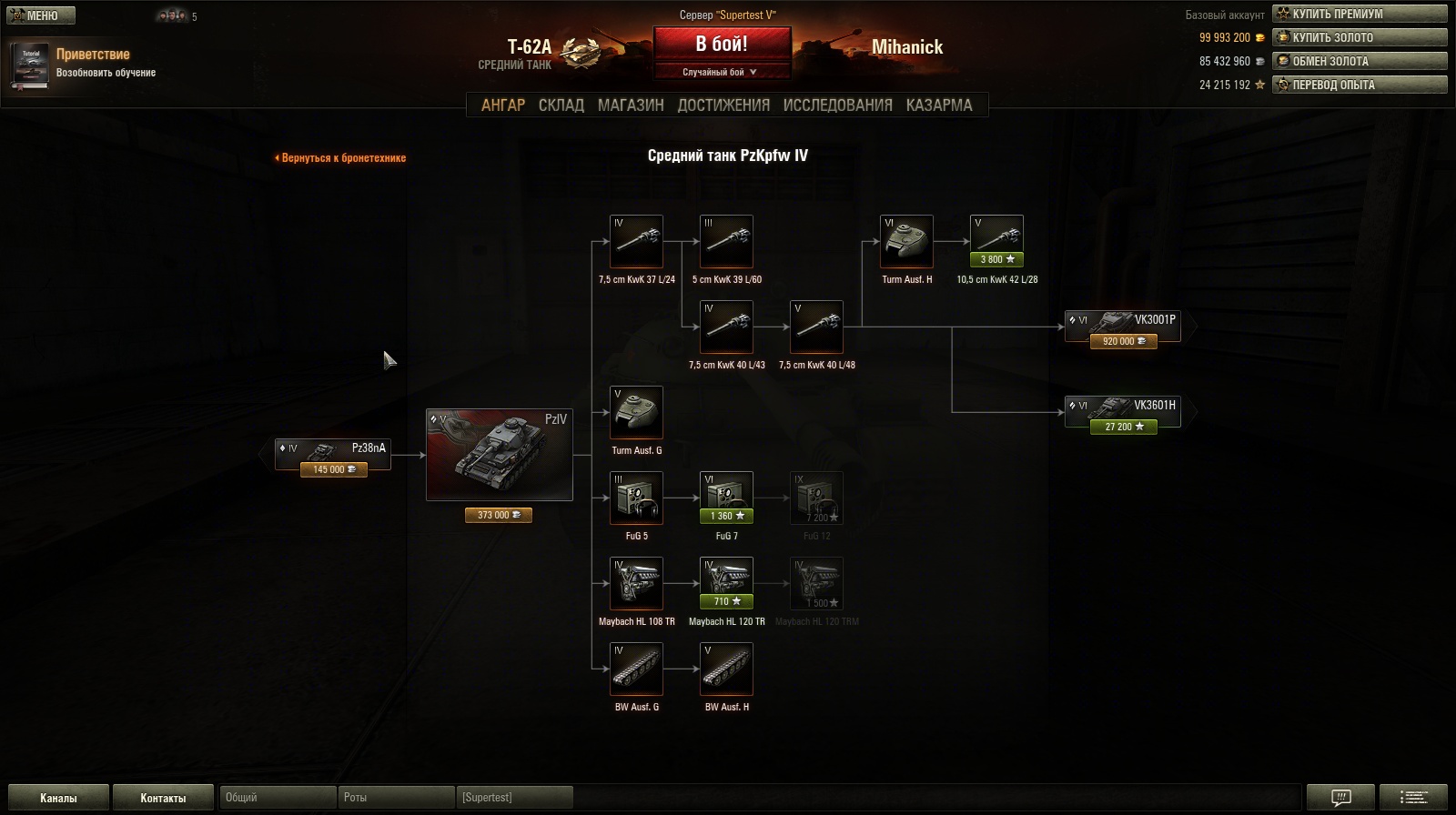1456x815 pixels.
Task: Open the Меню dropdown button
Action: tap(41, 15)
